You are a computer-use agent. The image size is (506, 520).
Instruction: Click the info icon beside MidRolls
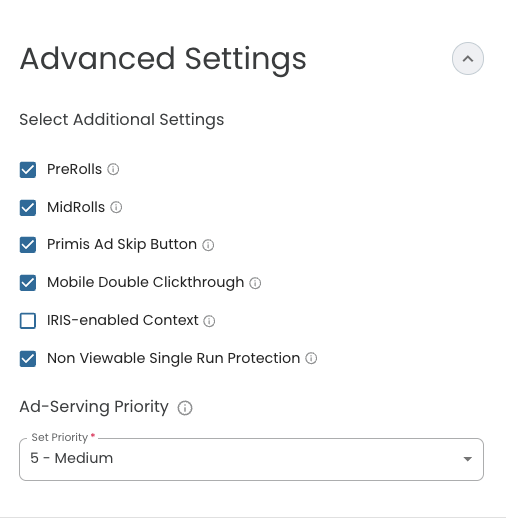116,207
